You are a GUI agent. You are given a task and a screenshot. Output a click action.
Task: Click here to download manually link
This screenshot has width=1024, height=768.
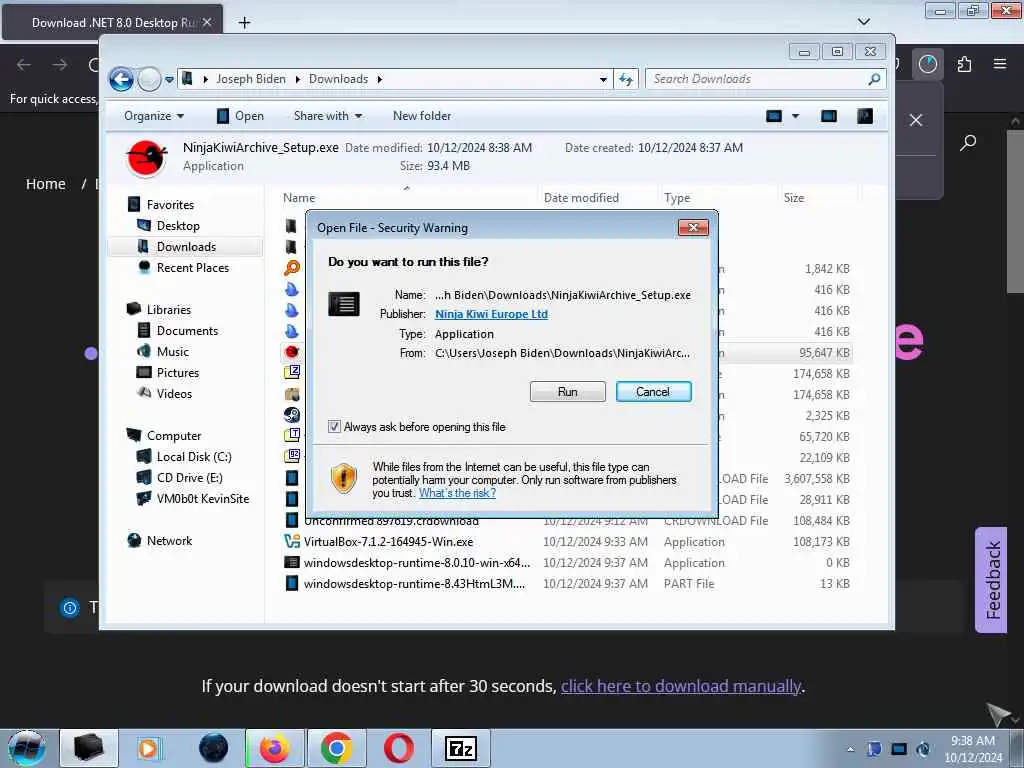pos(680,686)
